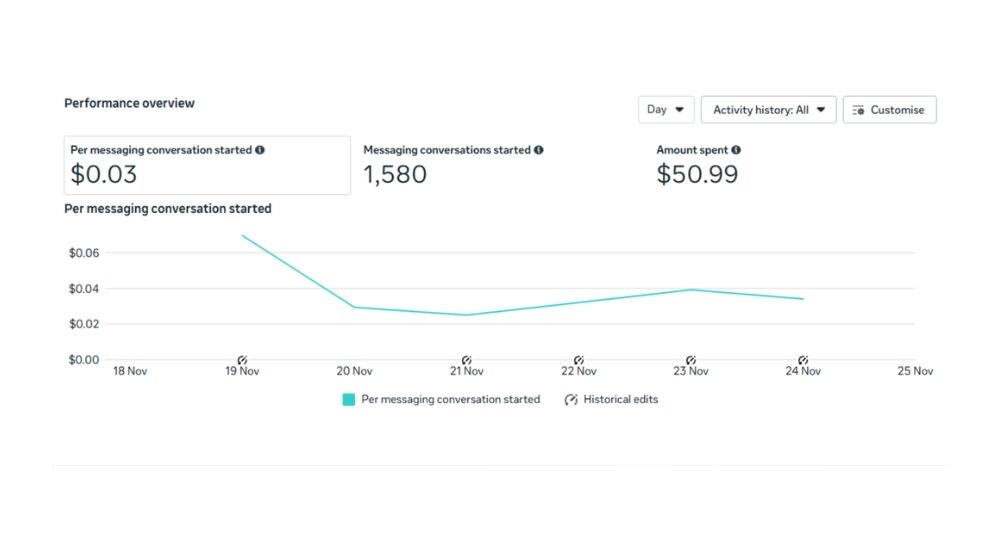Viewport: 1000px width, 550px height.
Task: Toggle Per messaging conversation started legend label
Action: [450, 399]
